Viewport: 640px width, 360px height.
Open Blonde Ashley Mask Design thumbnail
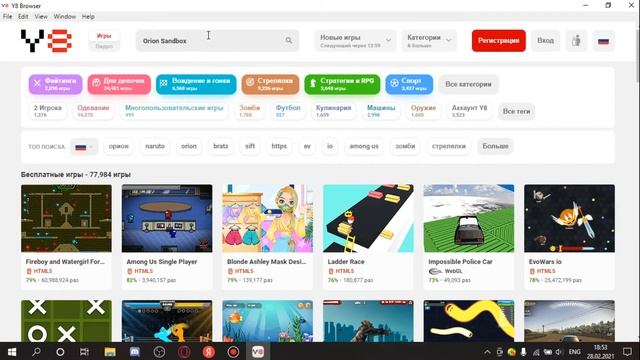tap(267, 218)
